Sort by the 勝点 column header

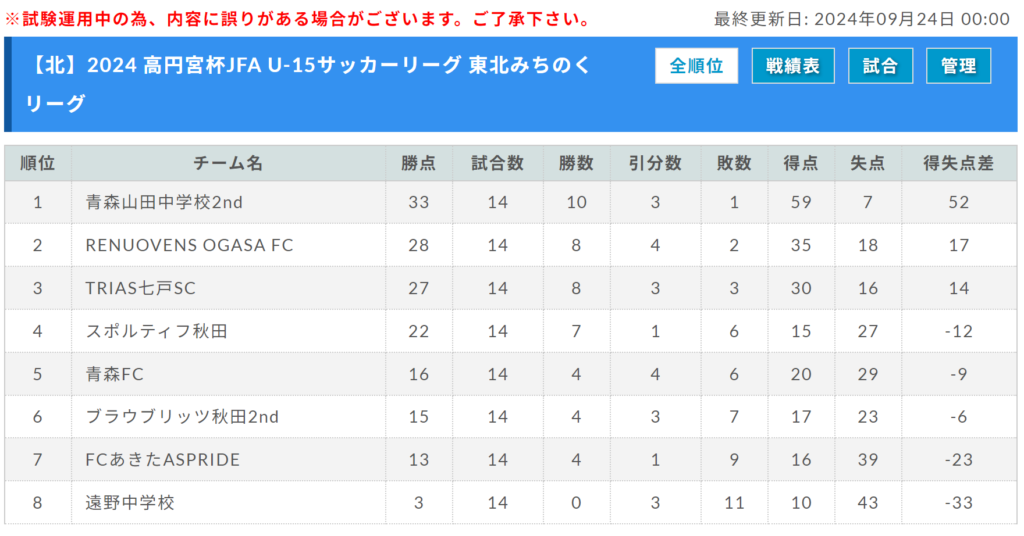419,163
